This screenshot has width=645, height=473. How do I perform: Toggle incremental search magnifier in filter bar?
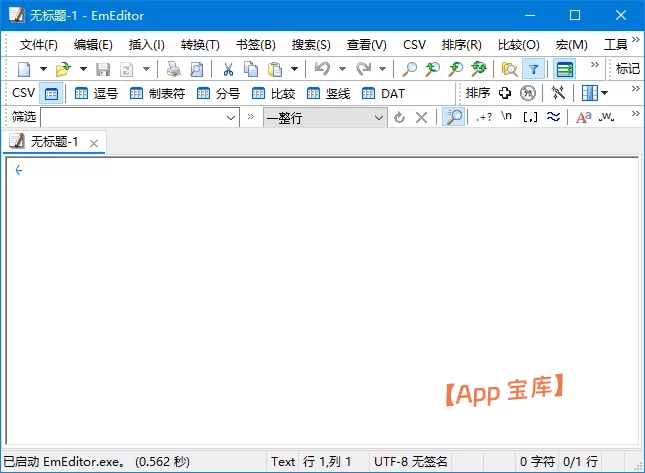click(453, 117)
